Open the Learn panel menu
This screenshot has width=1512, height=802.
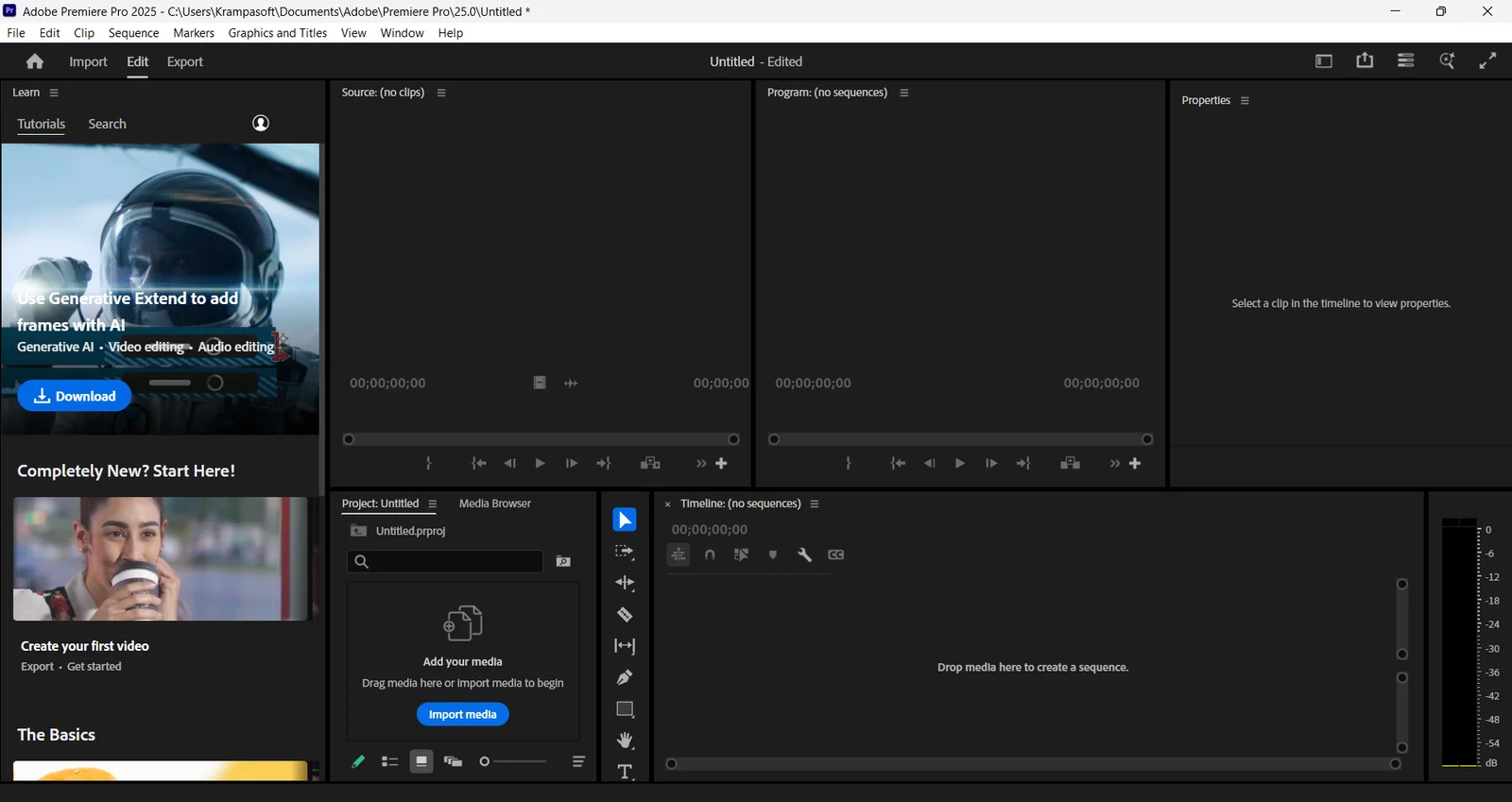tap(54, 93)
